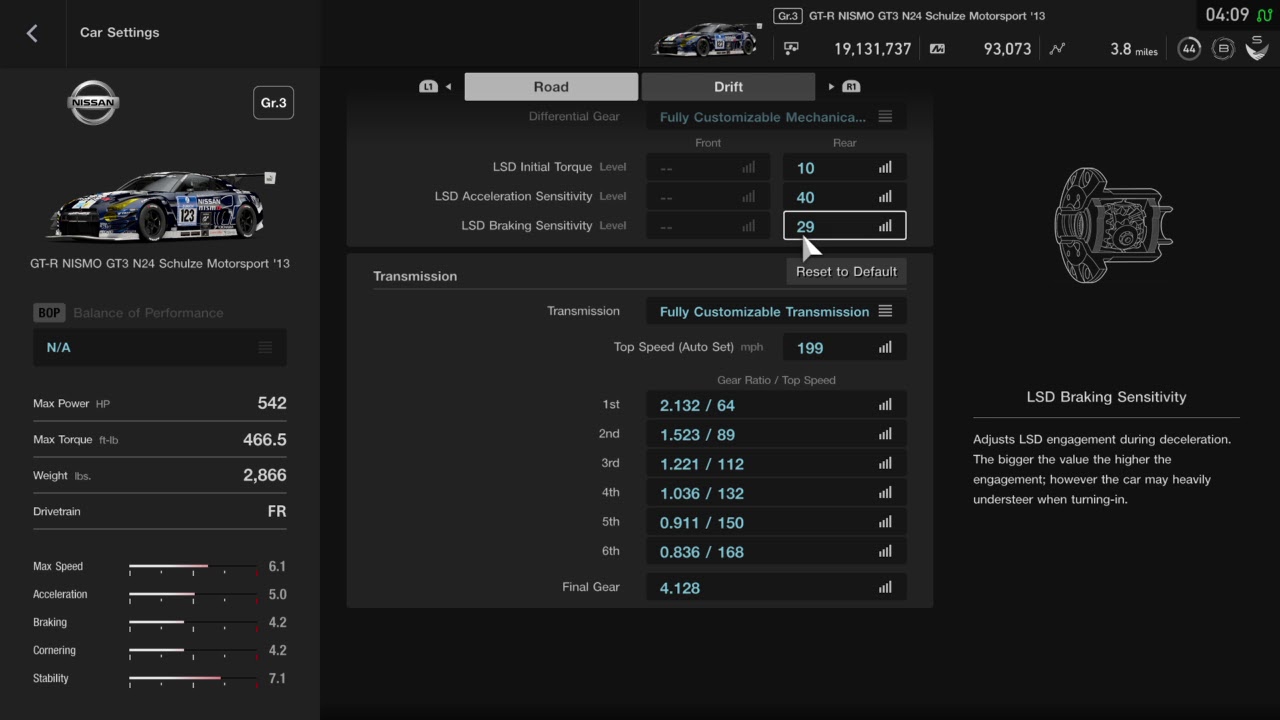Click the Max Torque 466.5 value
The image size is (1280, 720).
pos(264,439)
